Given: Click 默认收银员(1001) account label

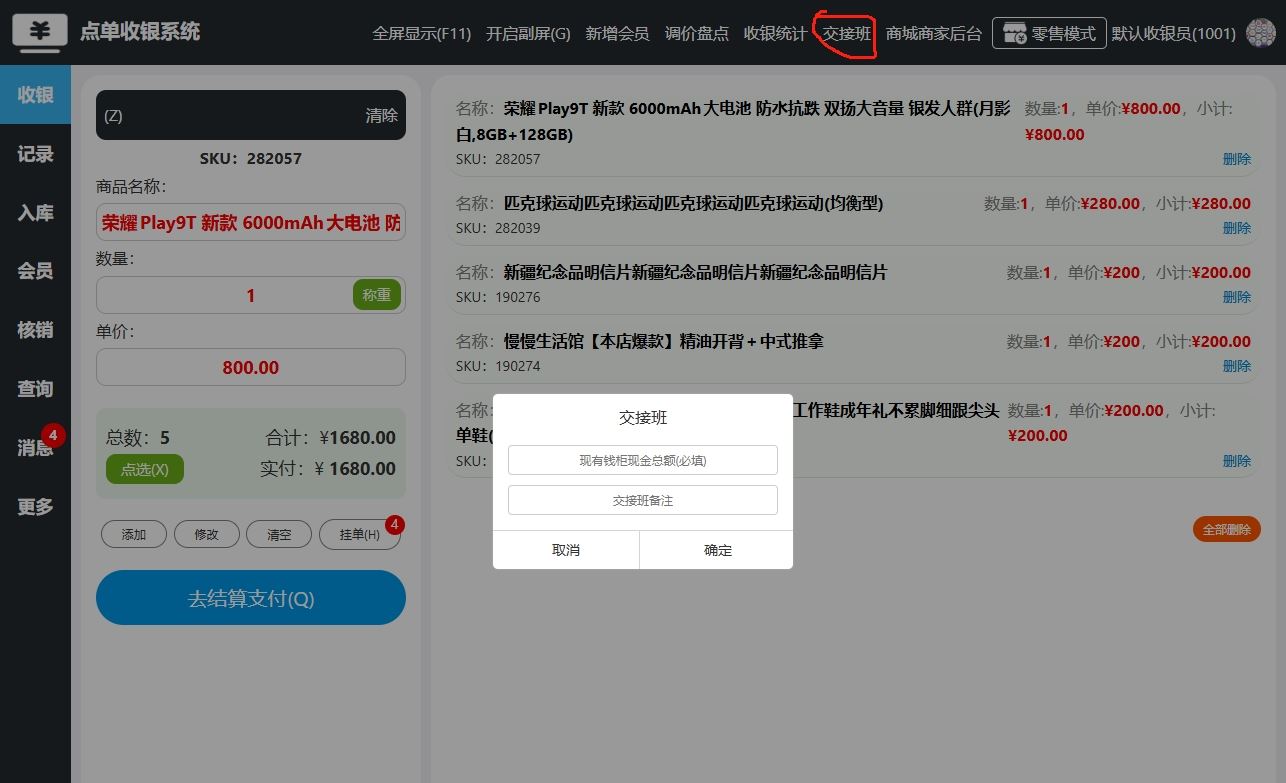Looking at the screenshot, I should click(x=1174, y=33).
